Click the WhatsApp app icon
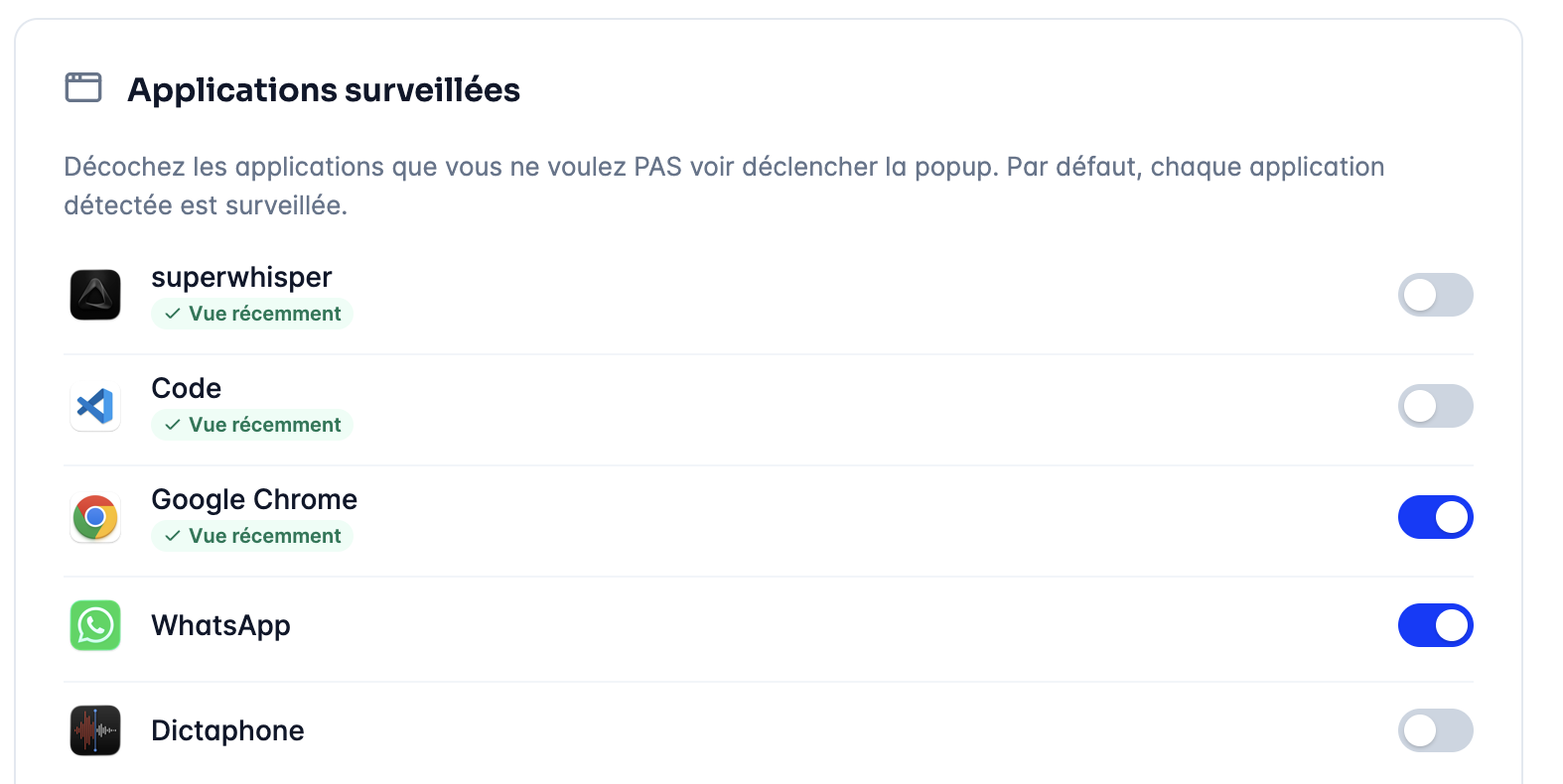 click(95, 625)
